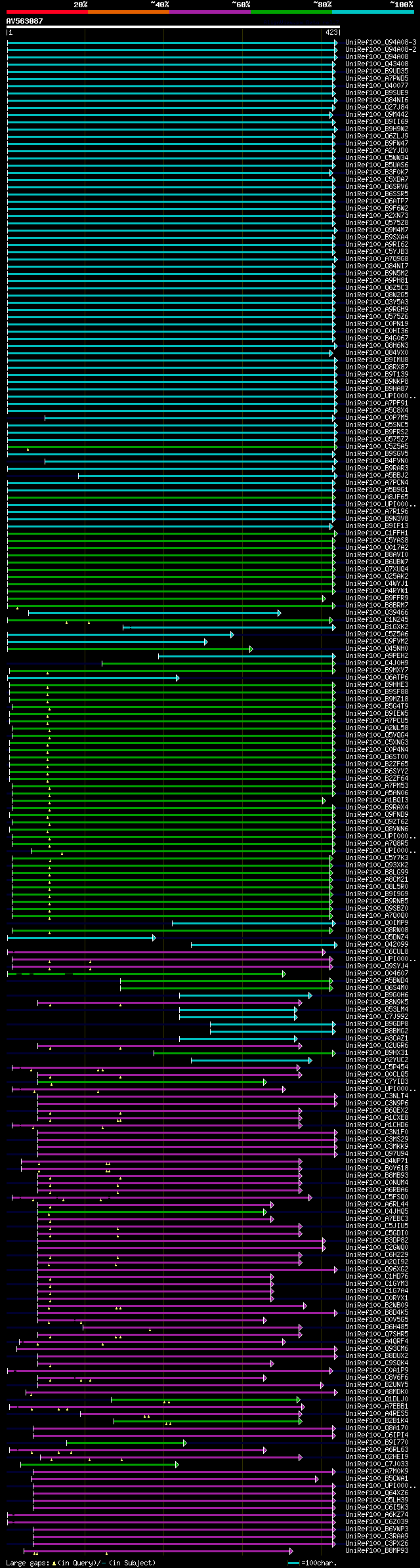The image size is (420, 1568).
Task: Select hit UniRef100_B5G4T9
Action: 377,707
